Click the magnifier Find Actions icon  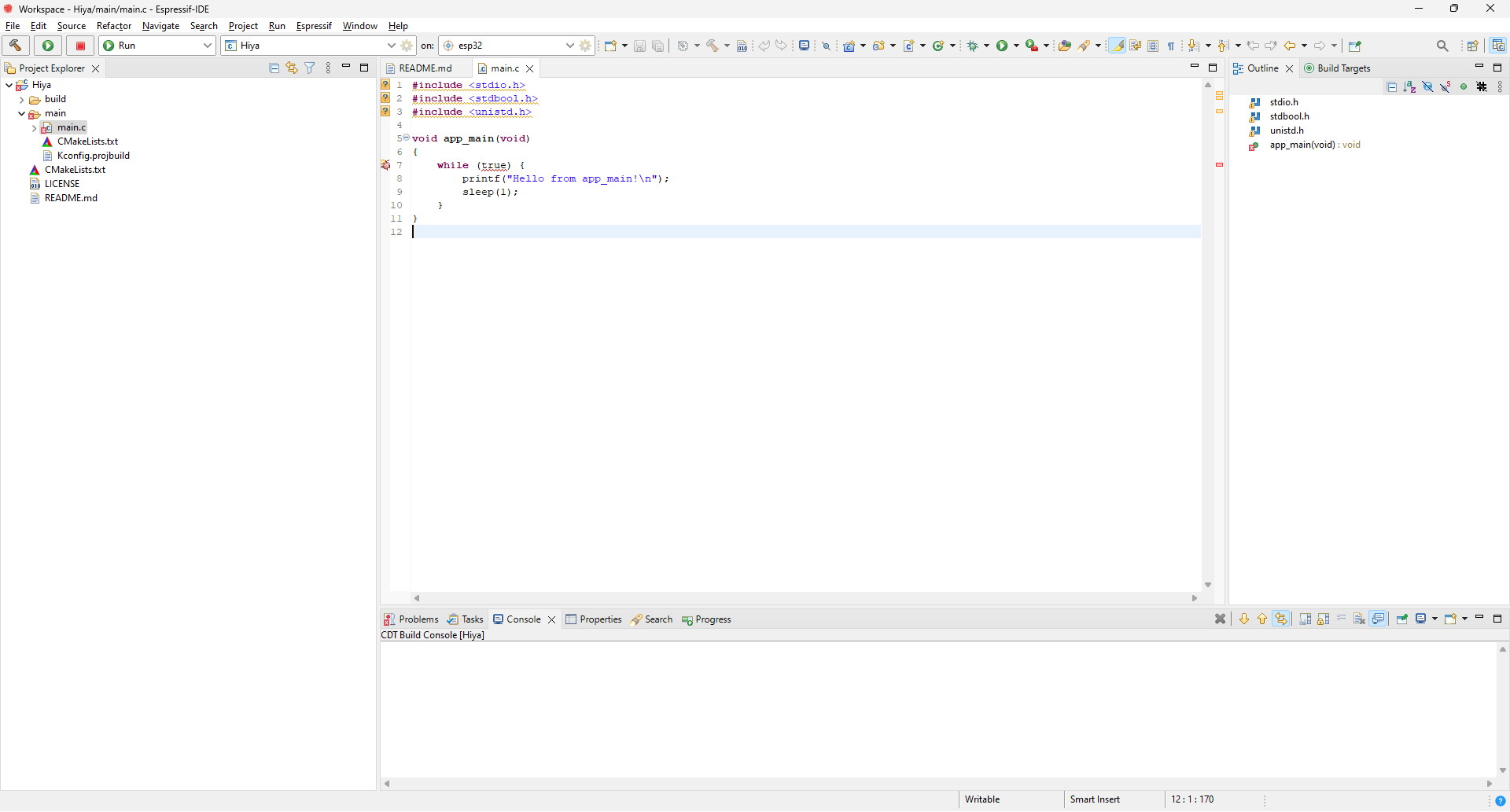point(1442,46)
